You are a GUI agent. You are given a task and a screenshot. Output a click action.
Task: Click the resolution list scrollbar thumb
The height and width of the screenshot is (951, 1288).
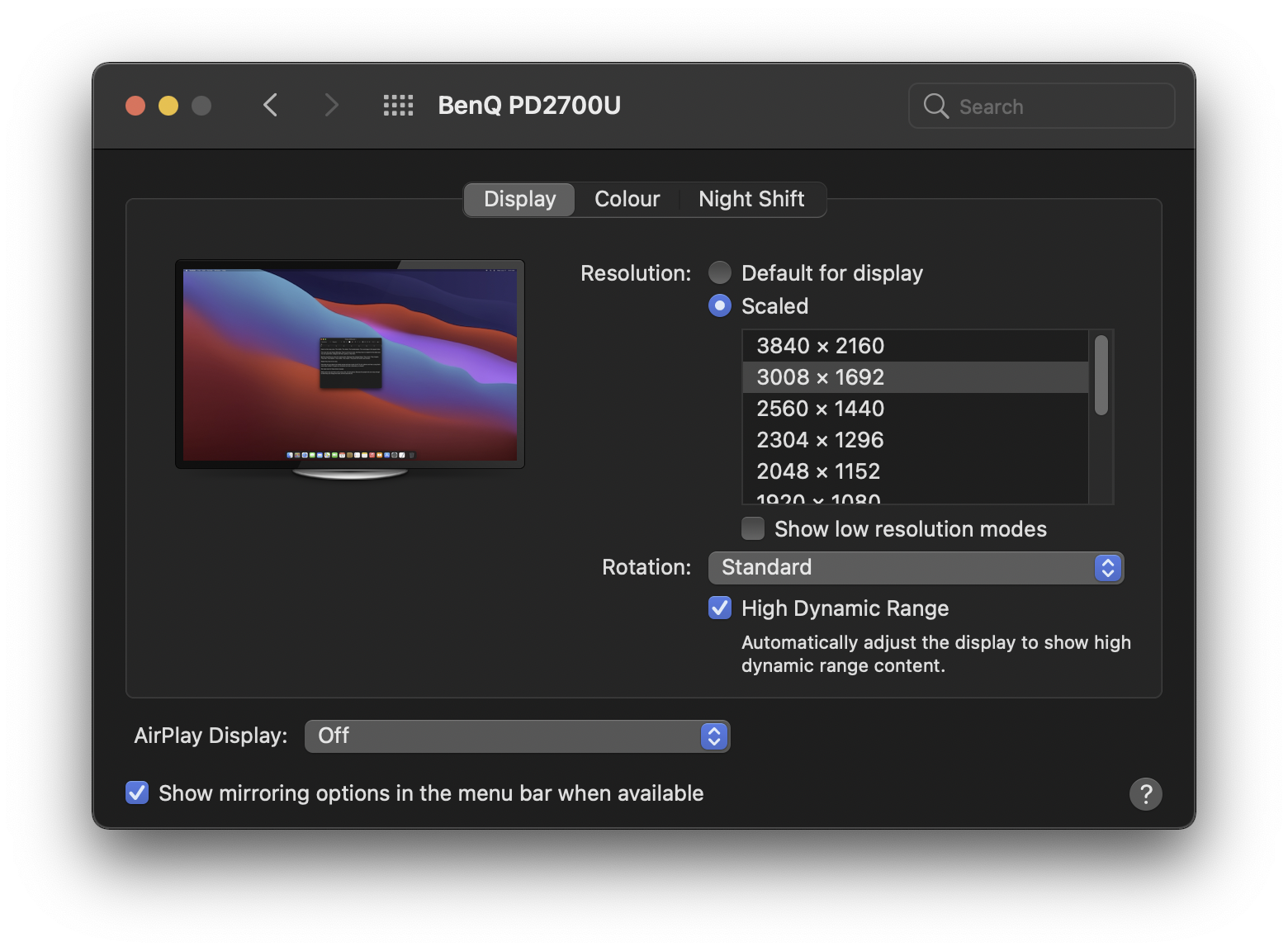1101,375
